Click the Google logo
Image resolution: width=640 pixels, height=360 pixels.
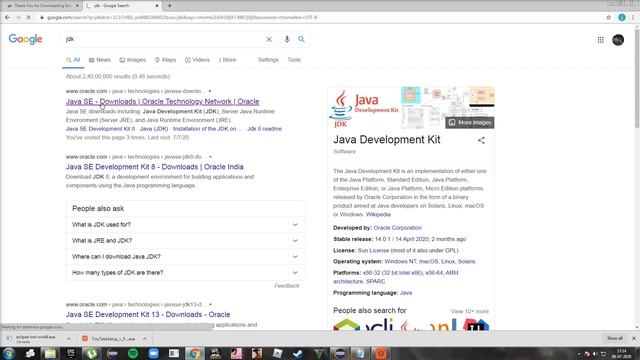pos(25,39)
